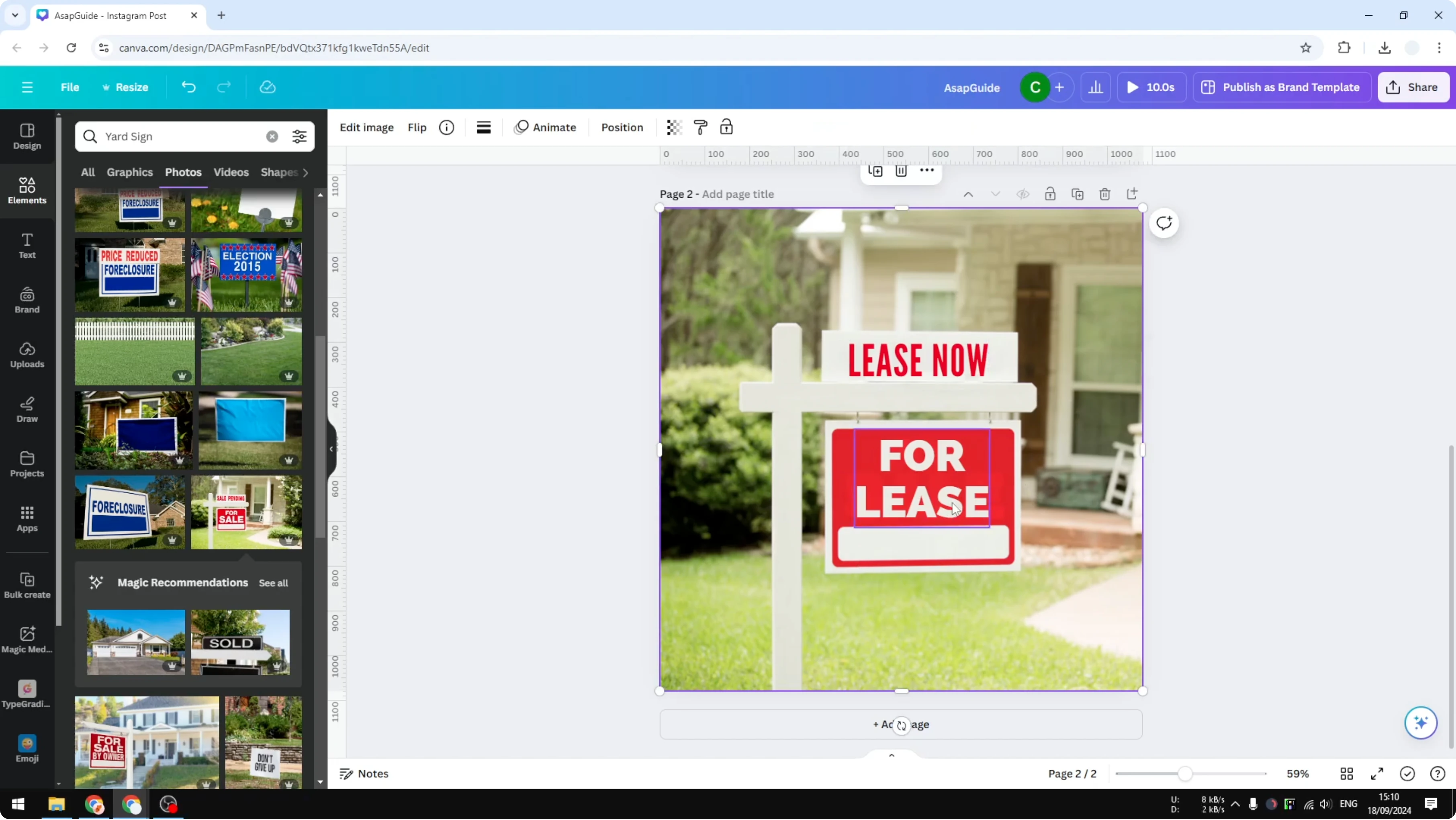Select the SOLD sign recommendation thumbnail
This screenshot has height=820, width=1456.
[240, 642]
